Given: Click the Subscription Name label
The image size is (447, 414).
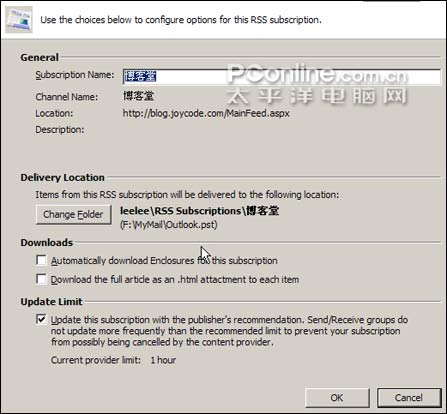Looking at the screenshot, I should coord(75,75).
